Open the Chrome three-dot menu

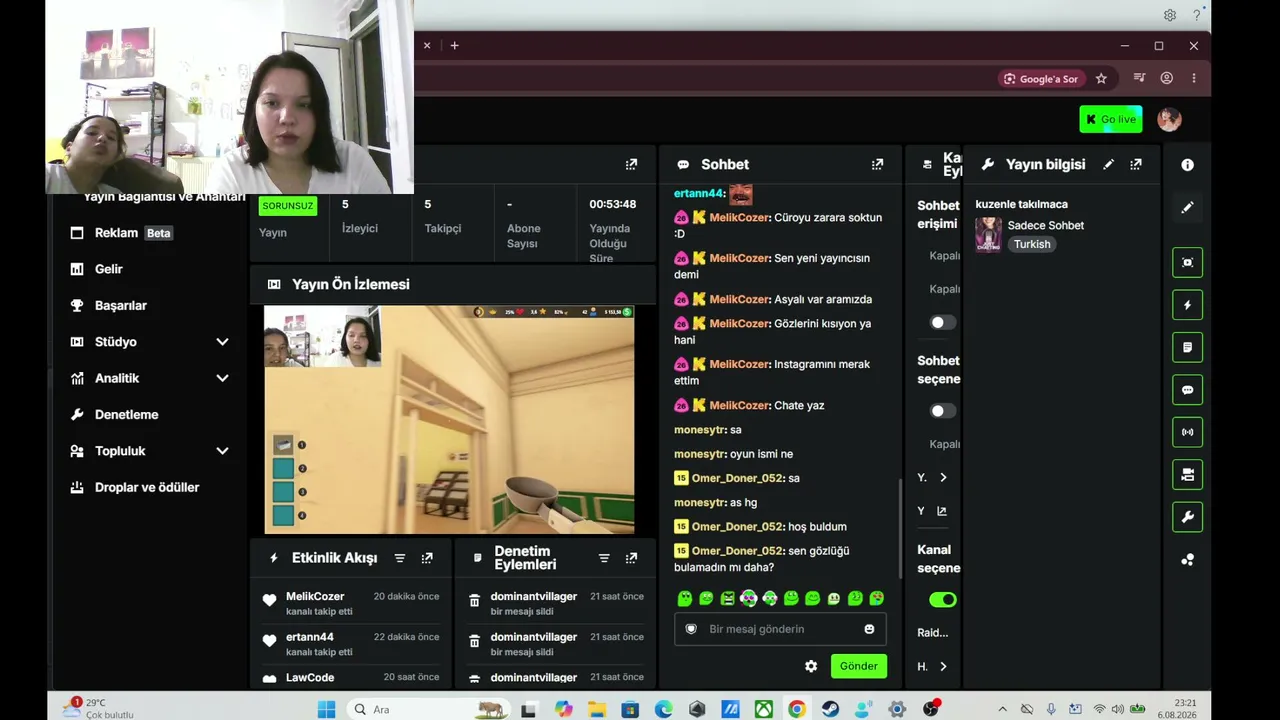pyautogui.click(x=1194, y=78)
